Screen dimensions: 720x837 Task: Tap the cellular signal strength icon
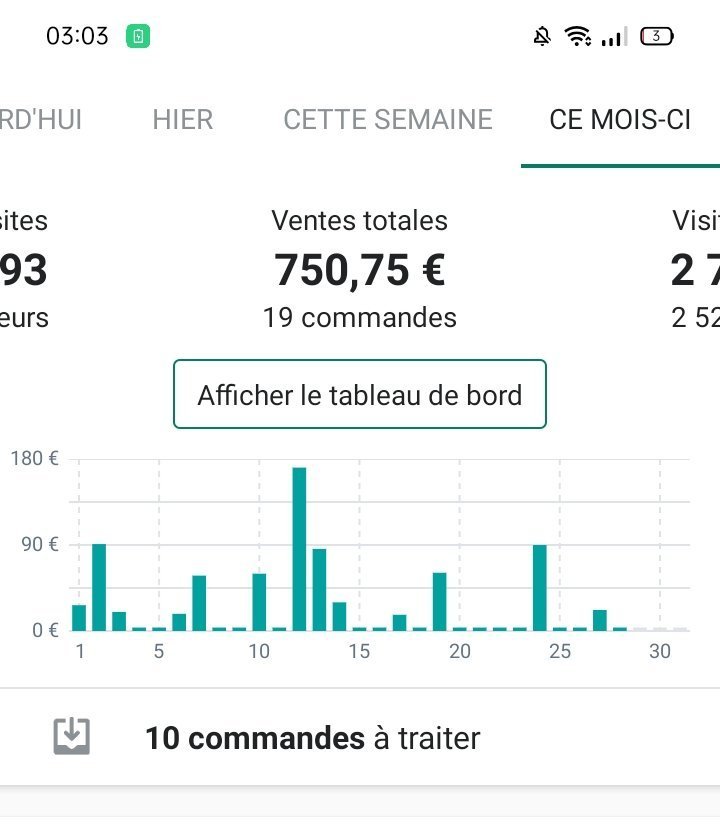click(613, 38)
